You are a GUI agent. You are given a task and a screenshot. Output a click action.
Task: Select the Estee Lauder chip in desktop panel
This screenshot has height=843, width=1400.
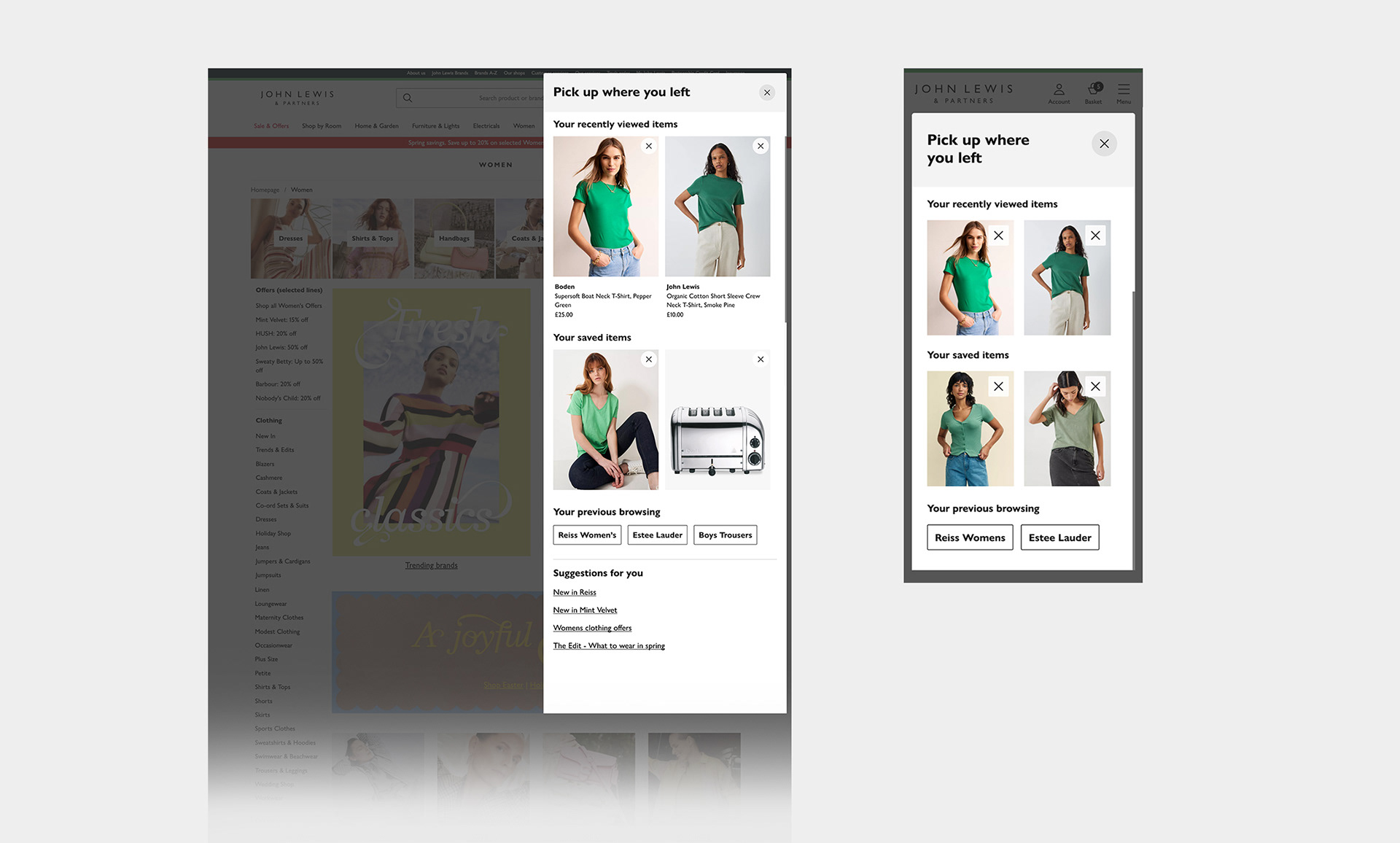(657, 535)
